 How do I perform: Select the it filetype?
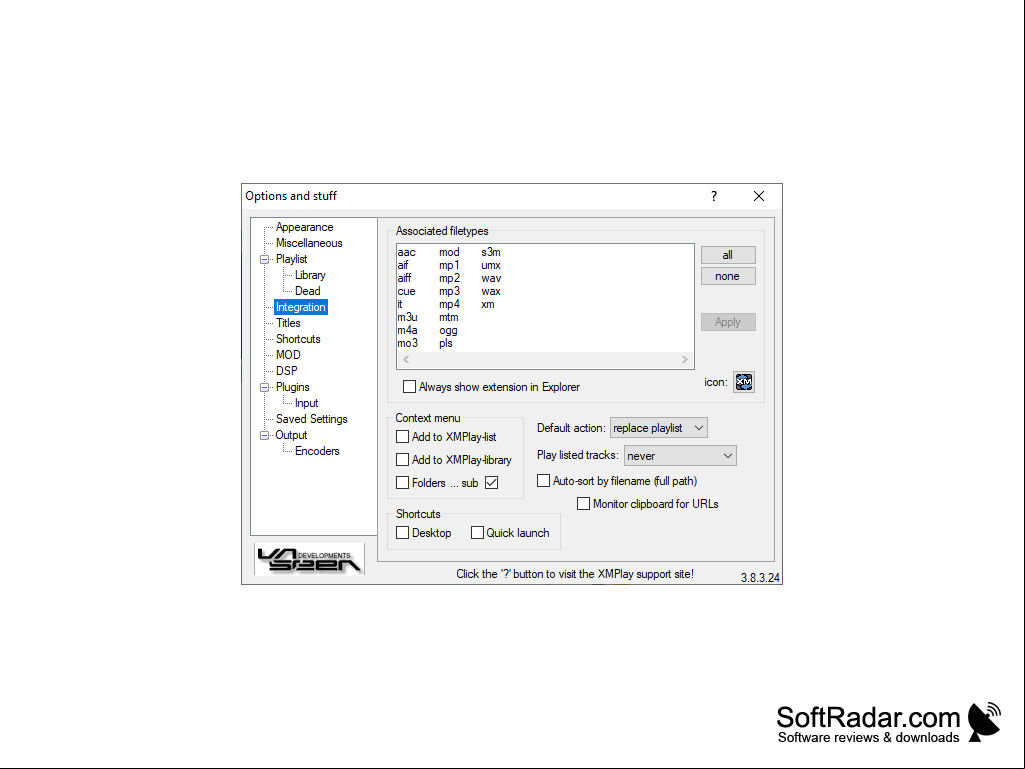400,304
